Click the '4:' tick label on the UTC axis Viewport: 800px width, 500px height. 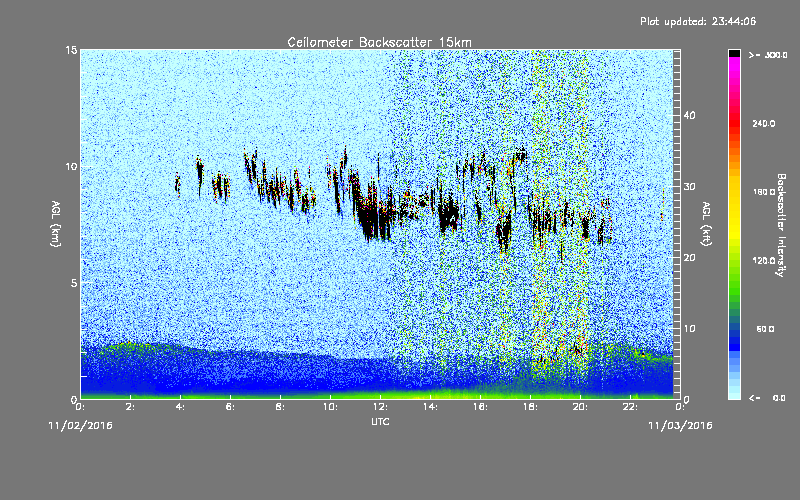point(181,407)
